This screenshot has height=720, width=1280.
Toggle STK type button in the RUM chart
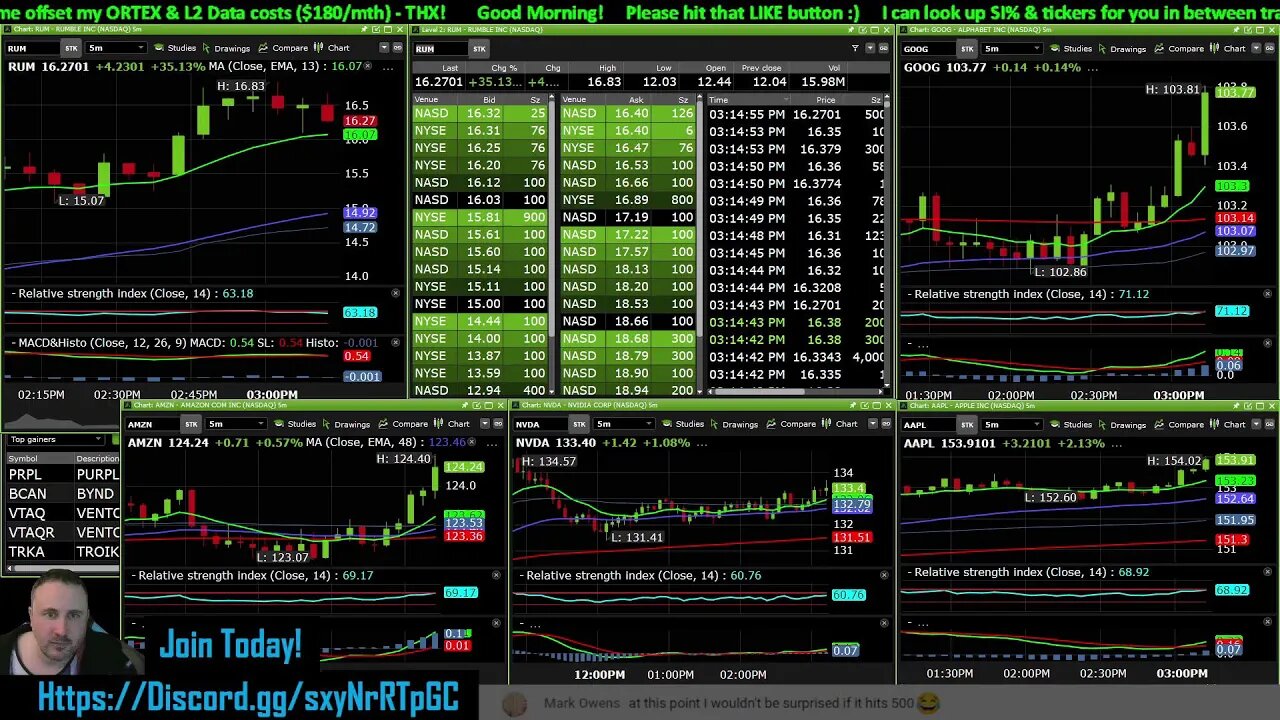(71, 48)
